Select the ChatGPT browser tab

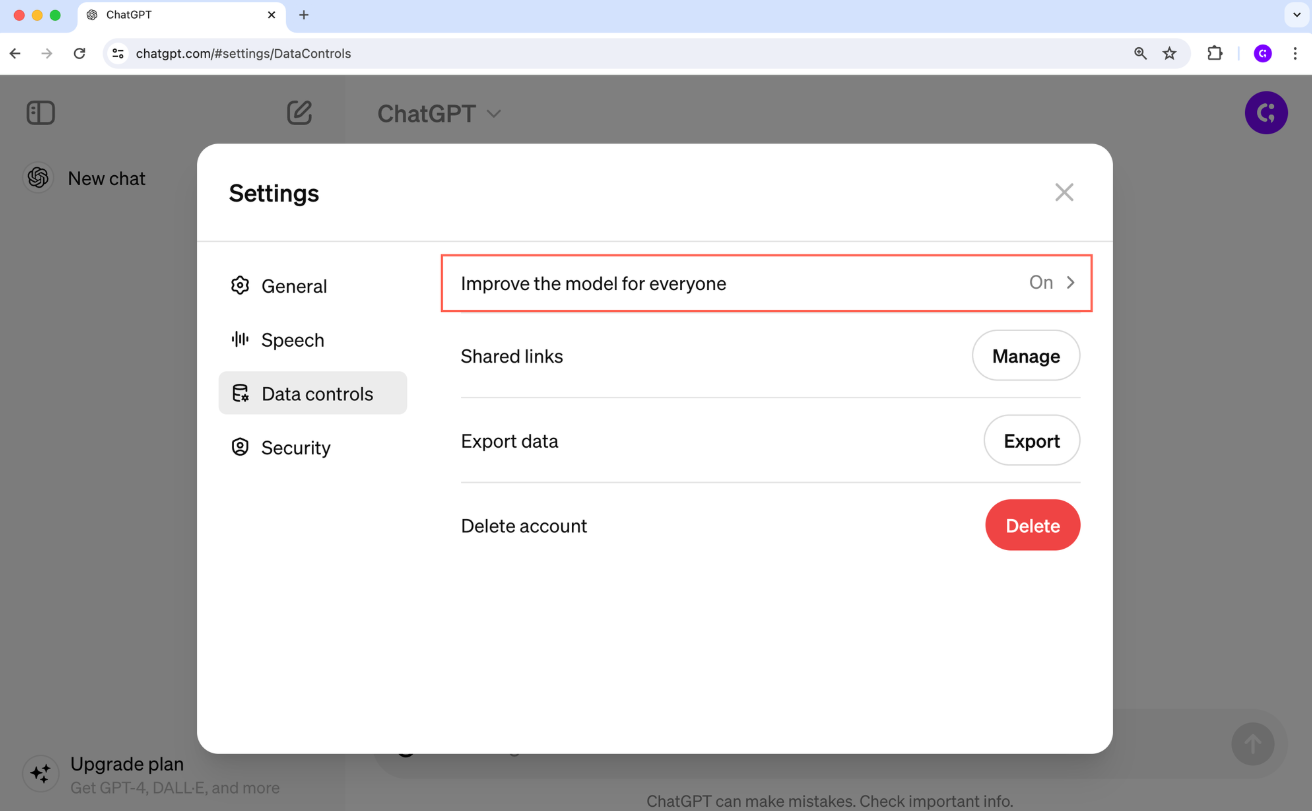[x=182, y=15]
